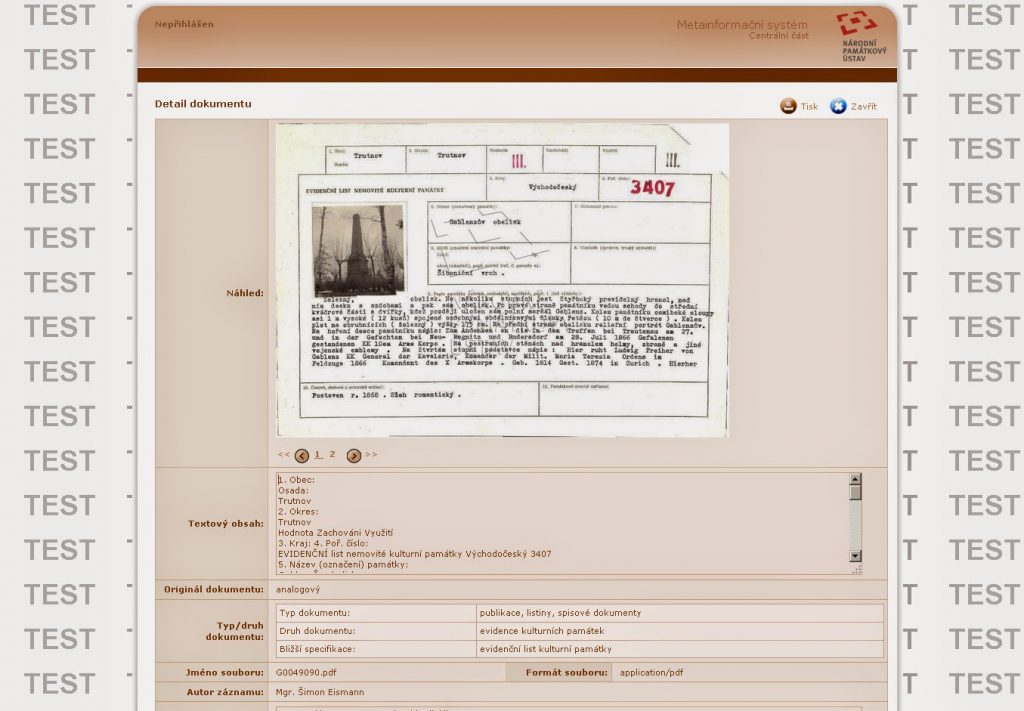Click the Druh dokumentu label cell
Image resolution: width=1024 pixels, height=711 pixels.
point(376,631)
